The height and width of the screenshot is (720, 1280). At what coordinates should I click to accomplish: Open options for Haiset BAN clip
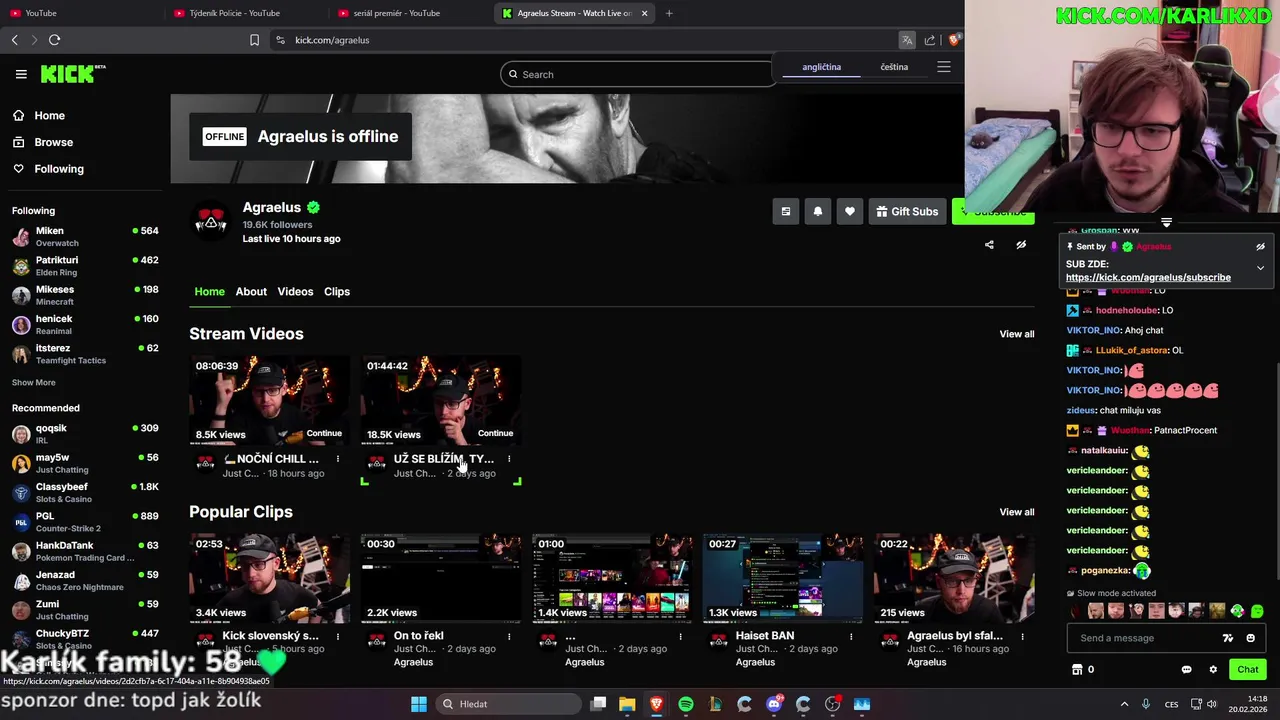click(851, 636)
